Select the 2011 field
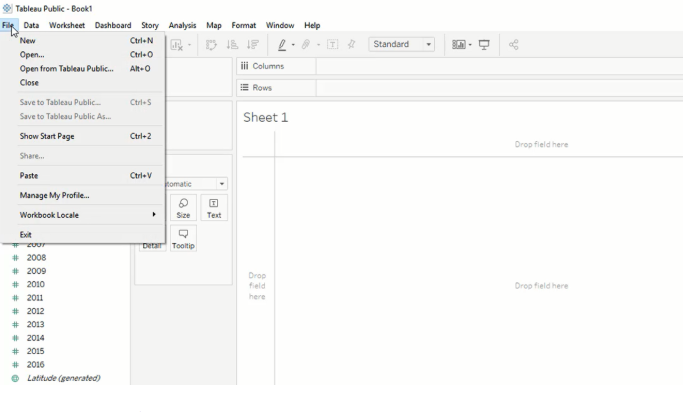 35,298
